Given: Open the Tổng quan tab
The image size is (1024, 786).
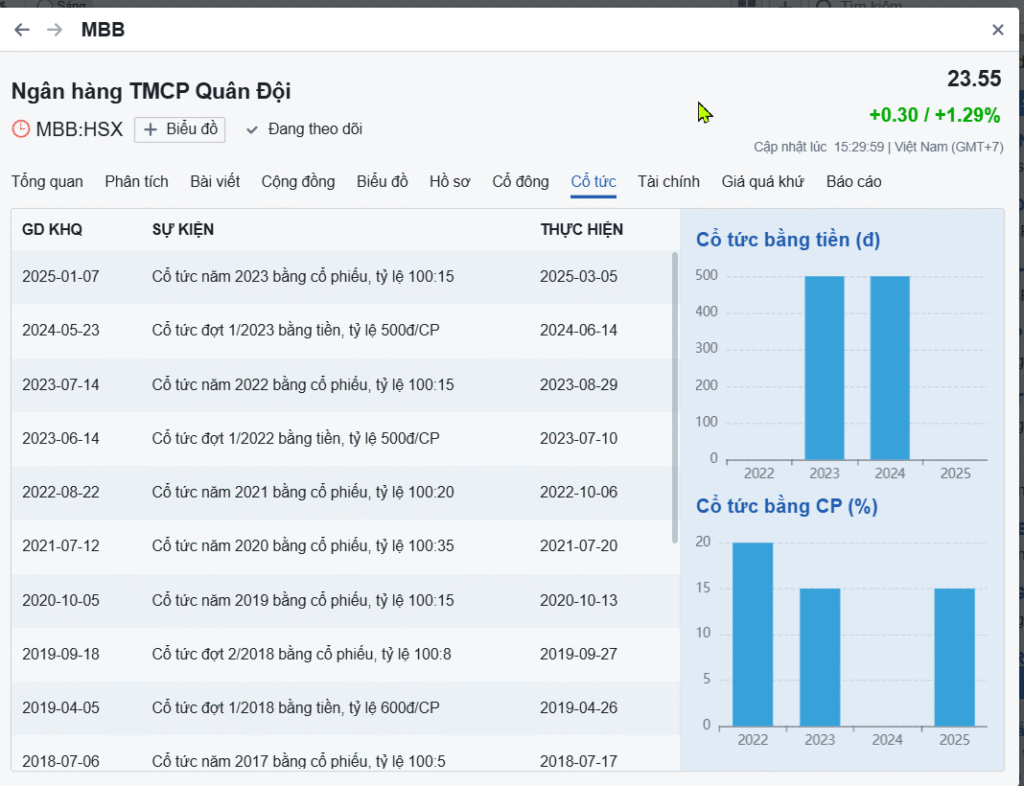Looking at the screenshot, I should point(47,181).
